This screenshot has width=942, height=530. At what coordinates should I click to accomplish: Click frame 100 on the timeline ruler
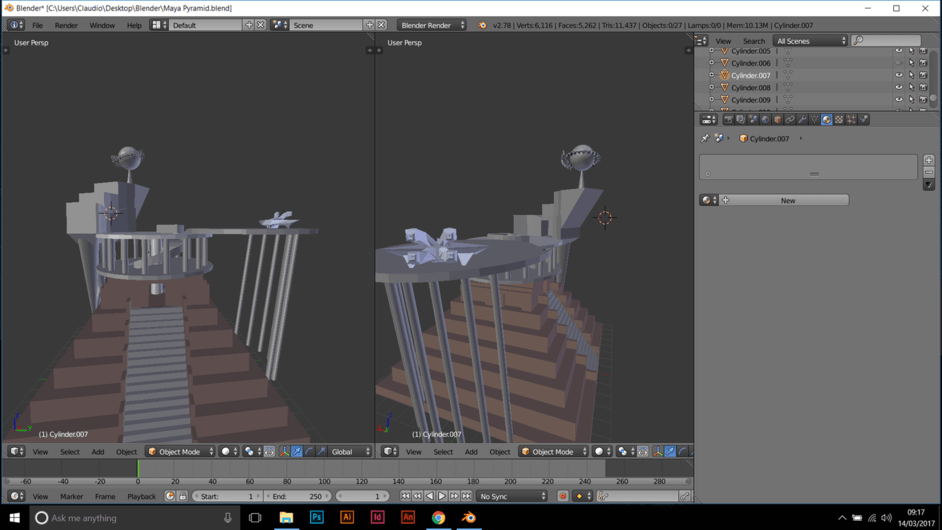324,481
